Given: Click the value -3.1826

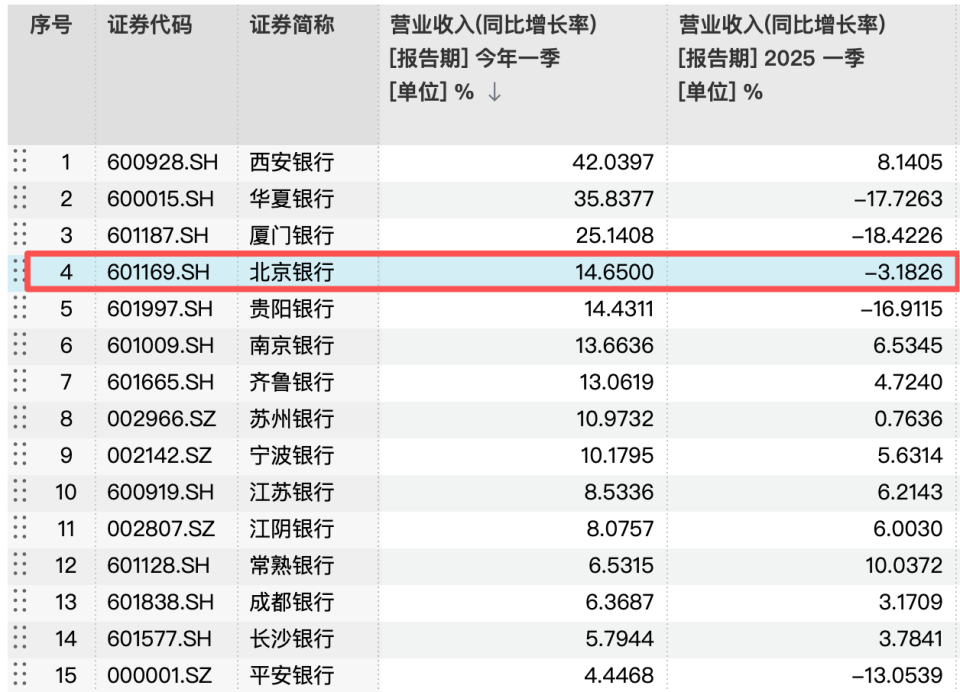Looking at the screenshot, I should tap(904, 272).
